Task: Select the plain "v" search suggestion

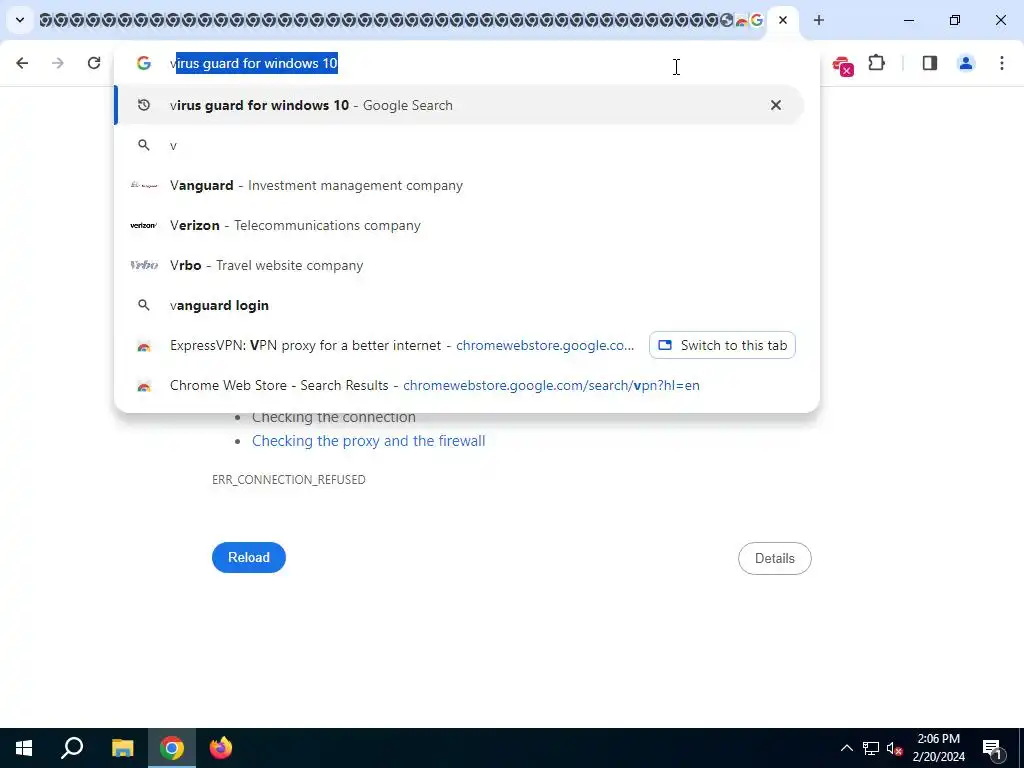Action: [459, 145]
